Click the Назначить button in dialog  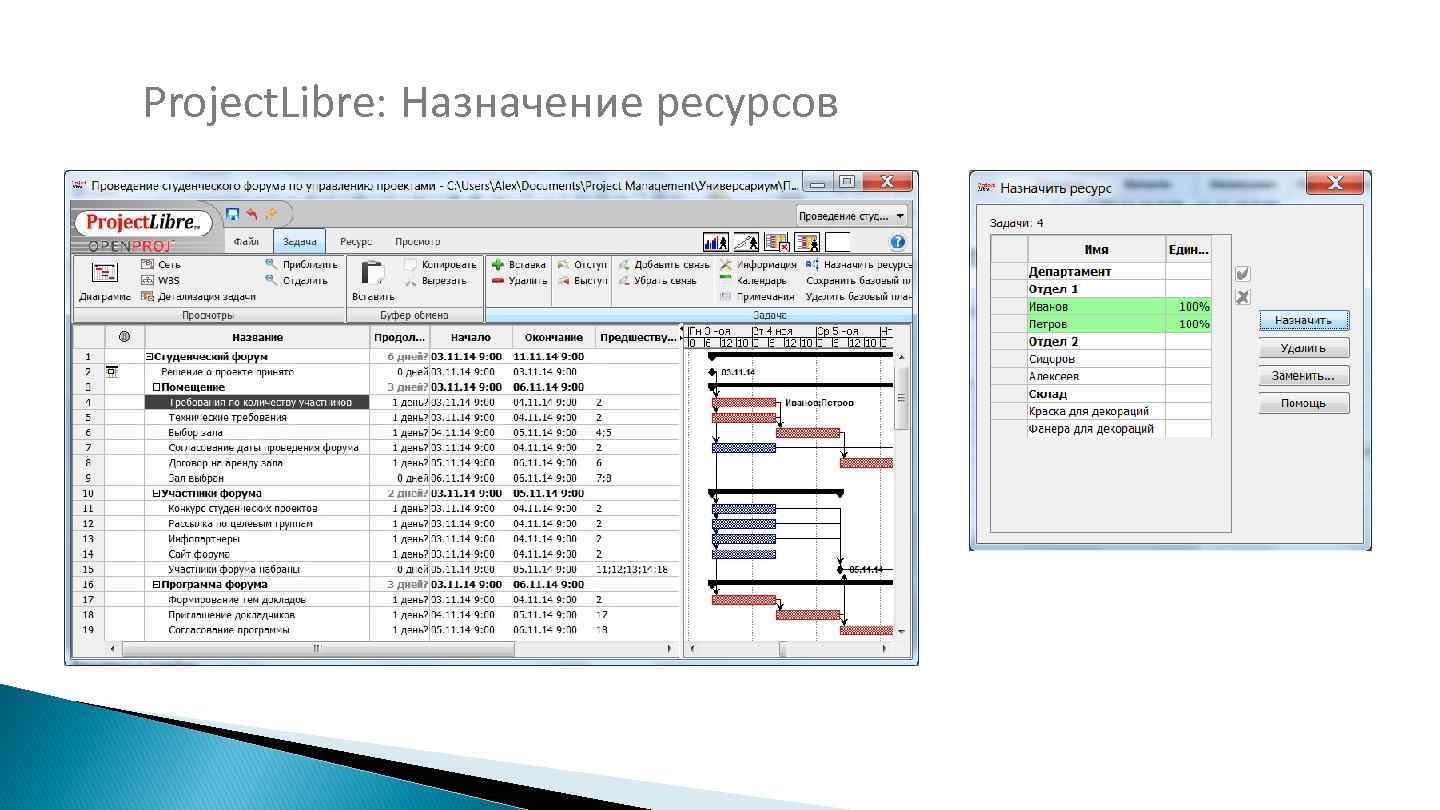pos(1303,320)
